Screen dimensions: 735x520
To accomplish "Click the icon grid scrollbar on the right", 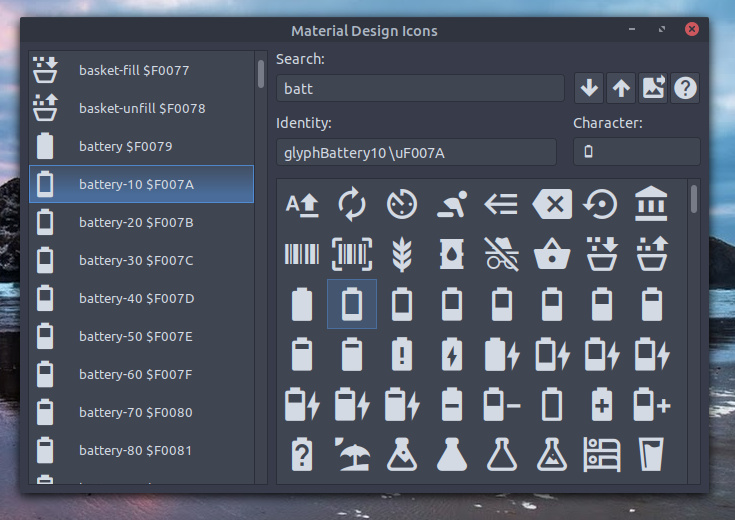I will [x=694, y=199].
